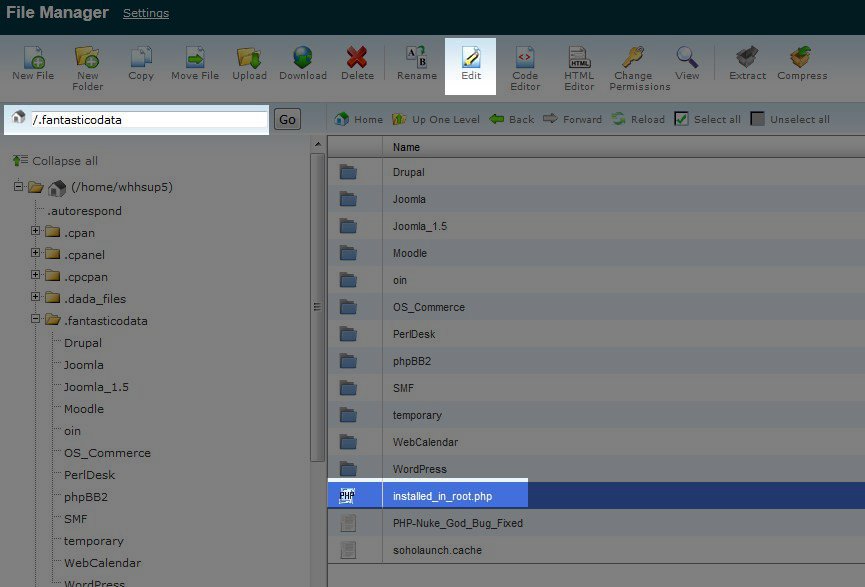The image size is (865, 587).
Task: Check the Select all checkbox
Action: click(681, 119)
